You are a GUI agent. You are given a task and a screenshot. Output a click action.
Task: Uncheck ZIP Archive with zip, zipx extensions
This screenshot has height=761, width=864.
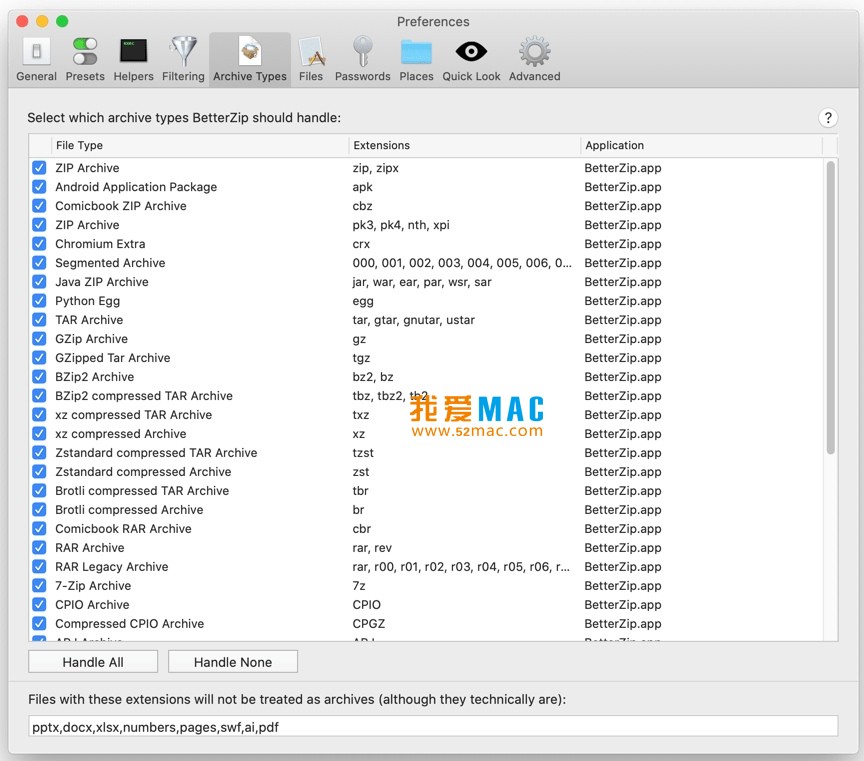click(39, 168)
